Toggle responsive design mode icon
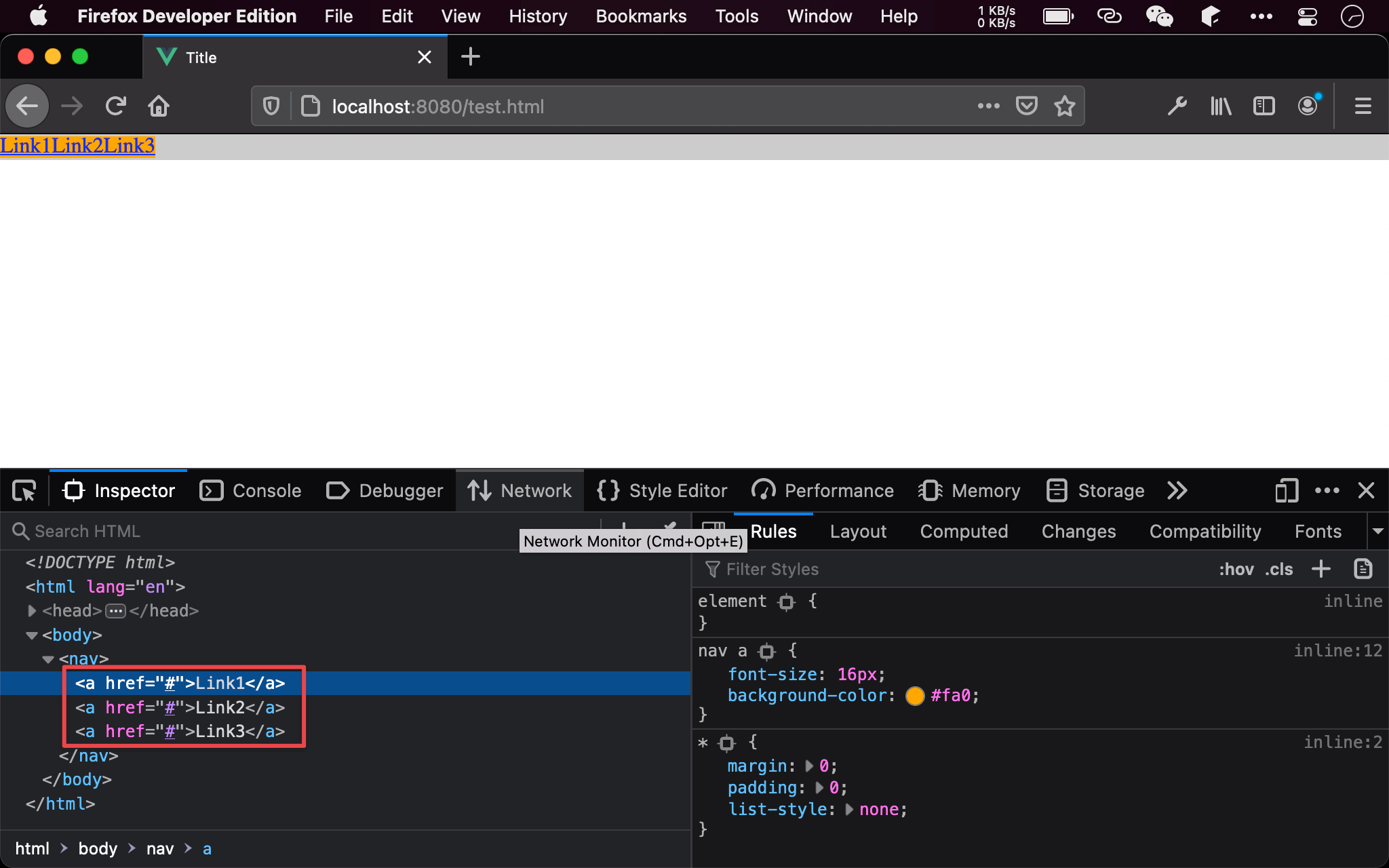This screenshot has height=868, width=1389. pos(1286,490)
